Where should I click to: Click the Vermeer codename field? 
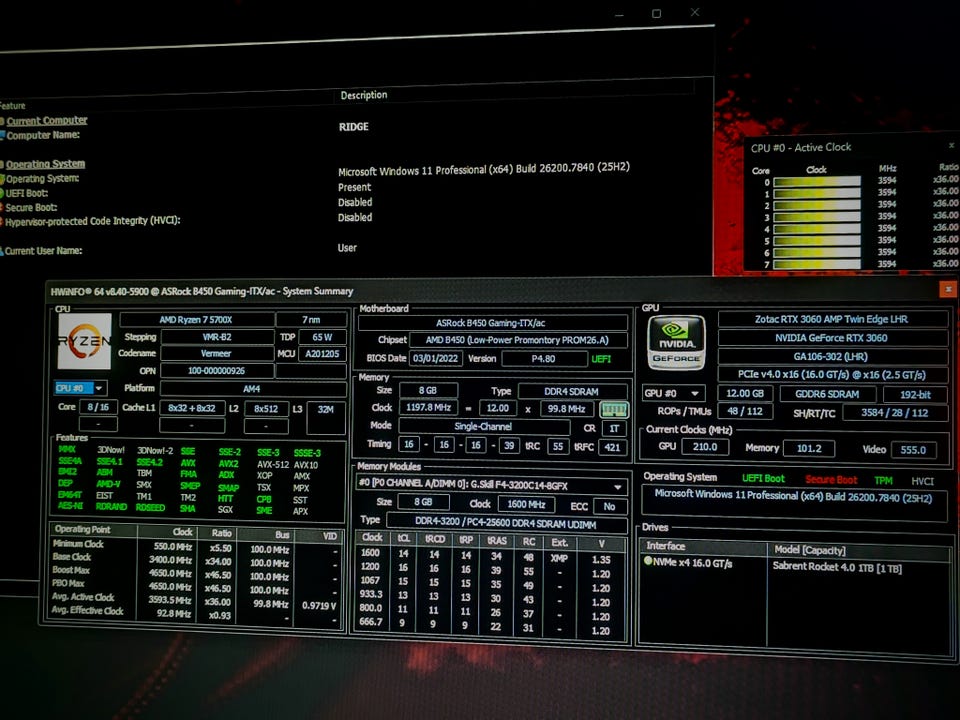tap(216, 353)
